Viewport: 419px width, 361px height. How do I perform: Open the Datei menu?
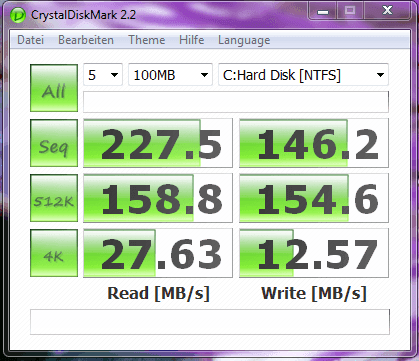pyautogui.click(x=30, y=40)
